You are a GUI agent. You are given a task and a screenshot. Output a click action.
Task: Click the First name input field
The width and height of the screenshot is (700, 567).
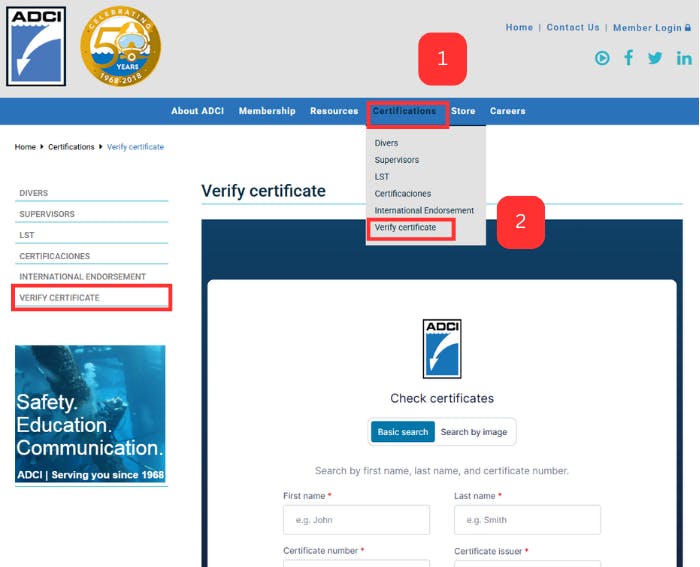click(356, 520)
